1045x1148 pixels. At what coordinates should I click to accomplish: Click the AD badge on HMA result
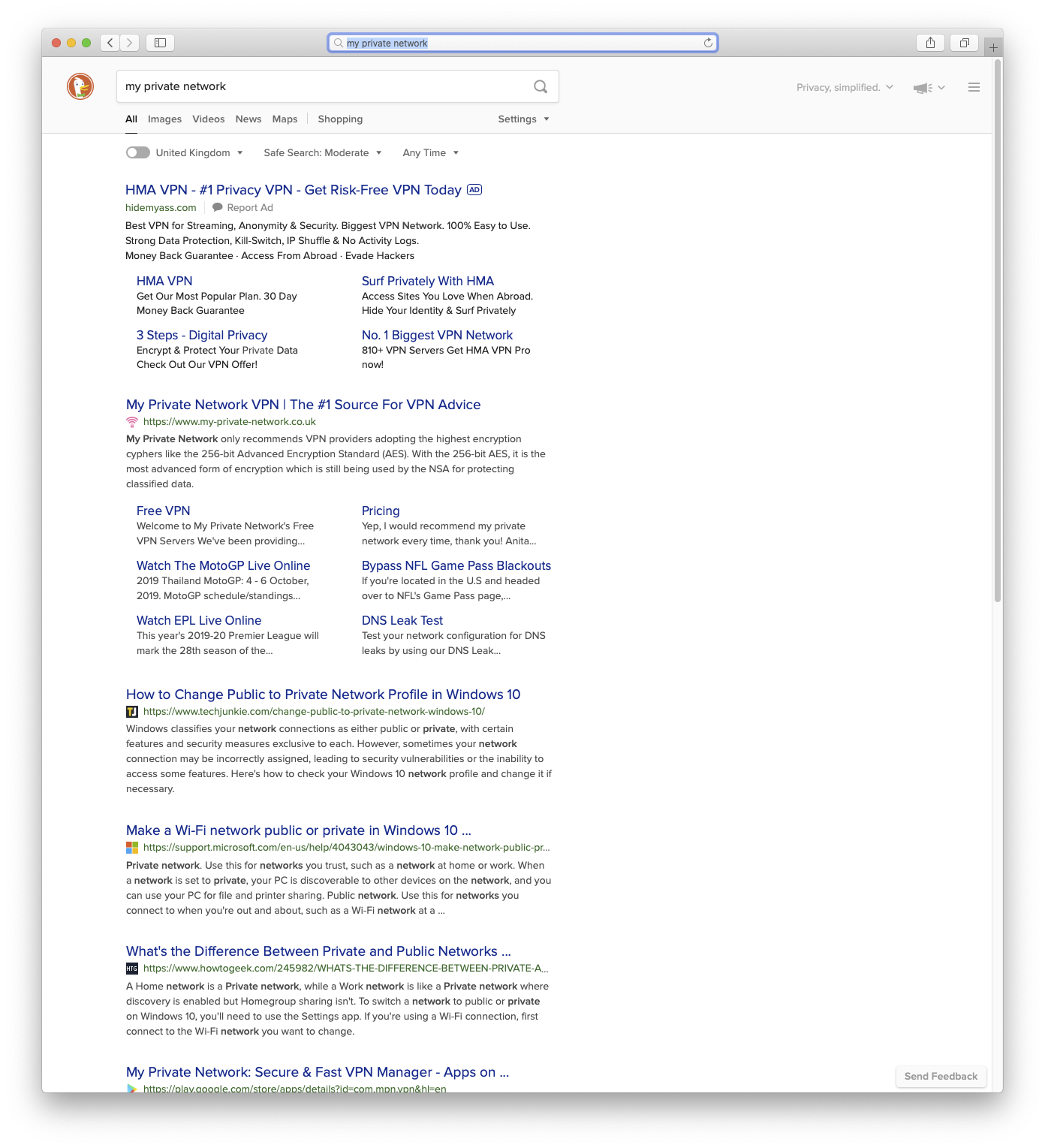pyautogui.click(x=474, y=190)
